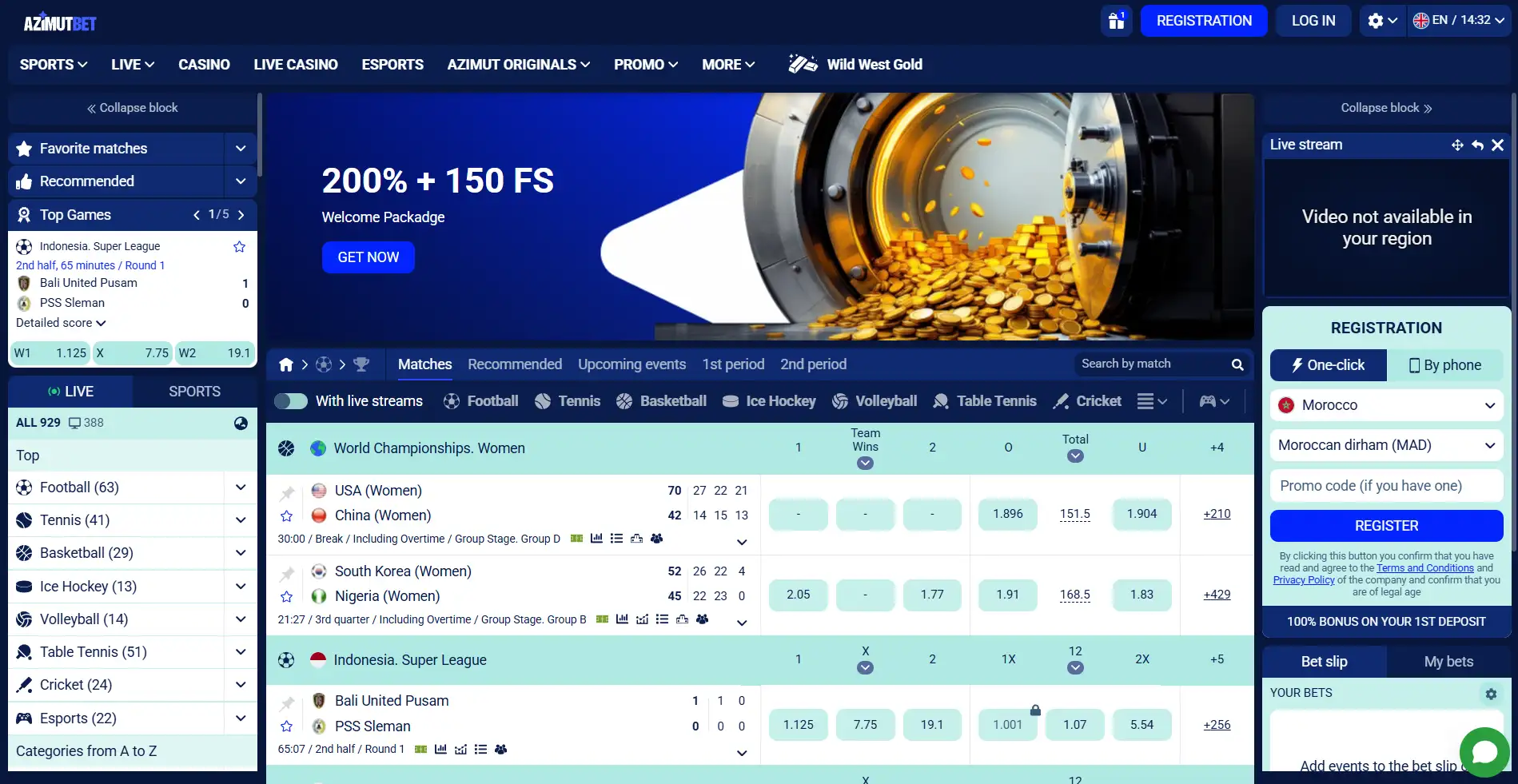This screenshot has width=1518, height=784.
Task: Open the bet slip settings gear
Action: [1491, 694]
